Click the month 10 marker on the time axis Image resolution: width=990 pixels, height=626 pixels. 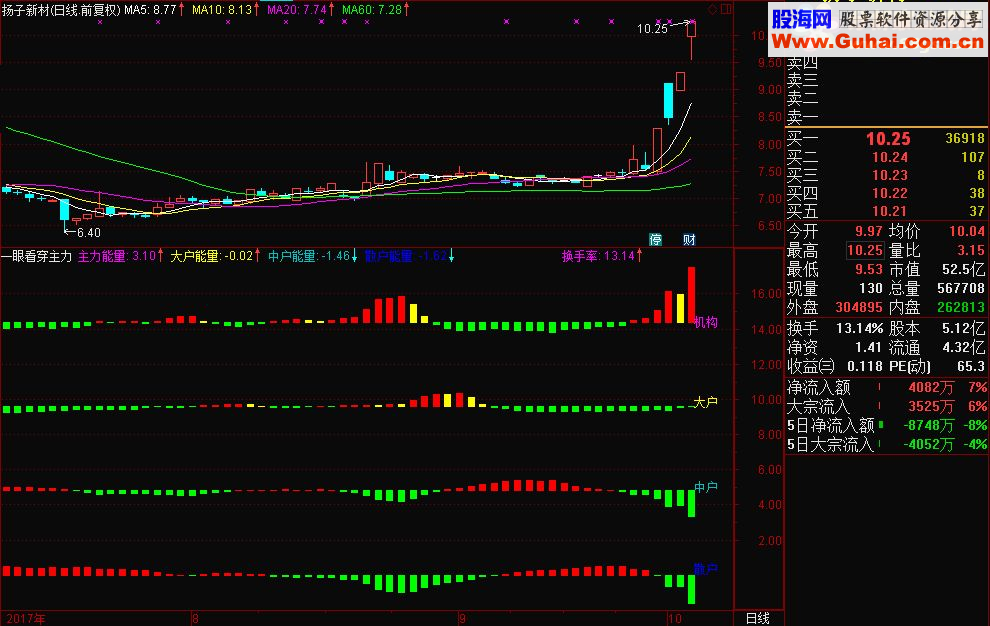pyautogui.click(x=675, y=618)
